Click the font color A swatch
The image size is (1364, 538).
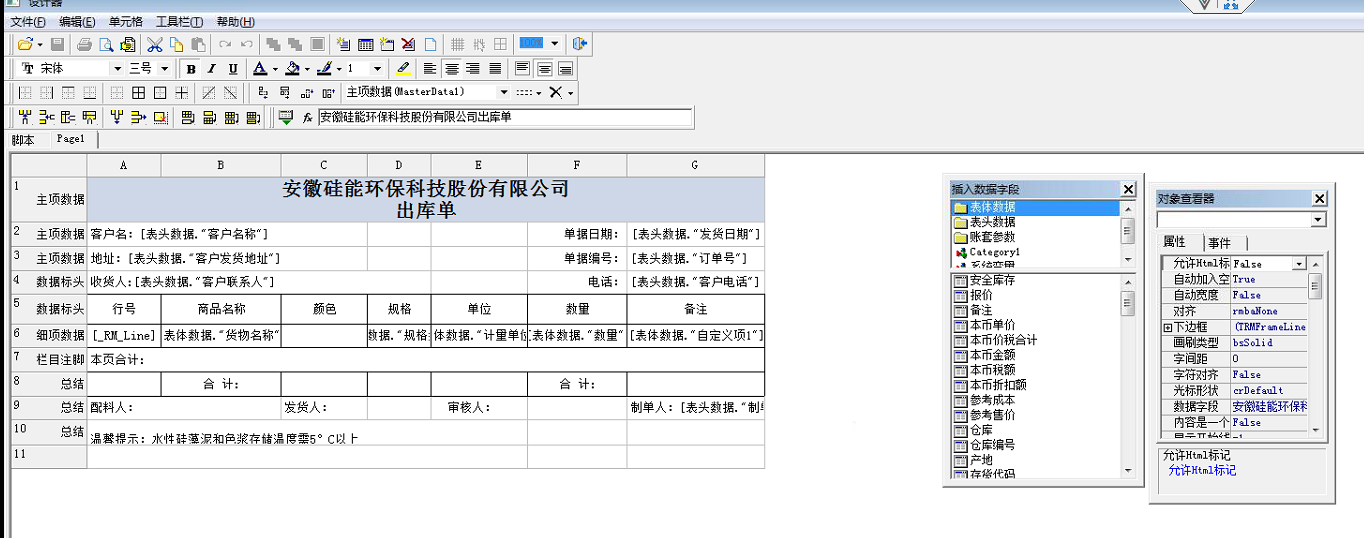click(259, 69)
